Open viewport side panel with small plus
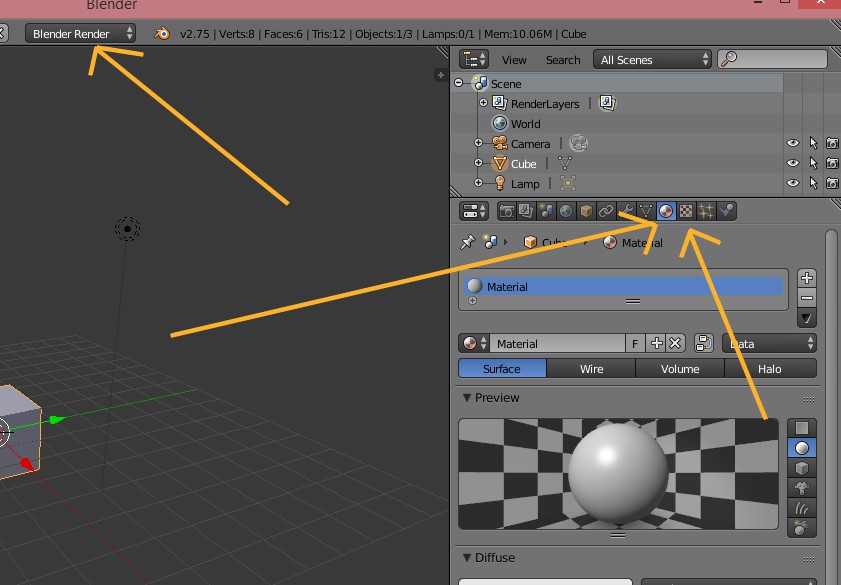 click(x=440, y=75)
